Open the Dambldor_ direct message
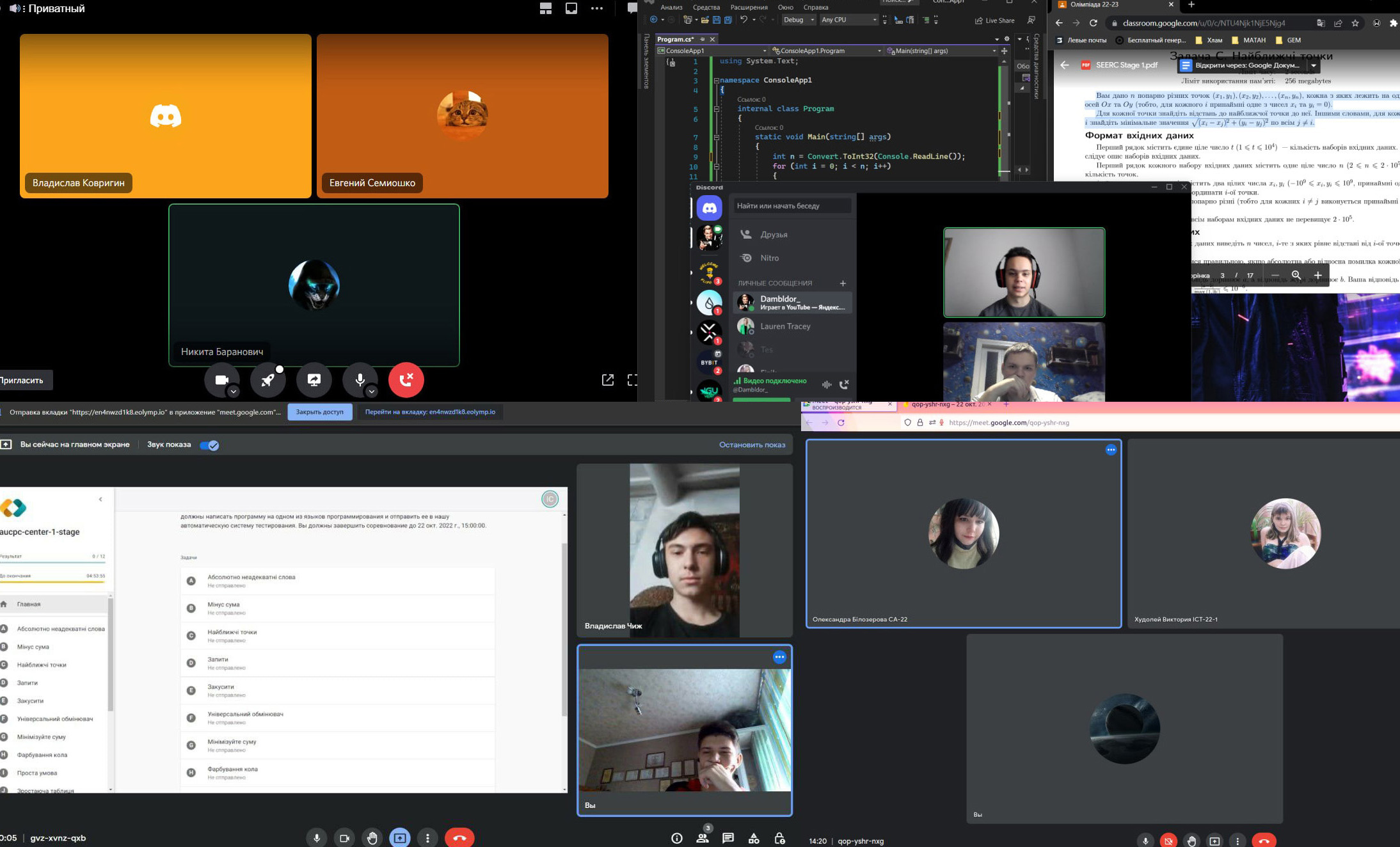 791,303
